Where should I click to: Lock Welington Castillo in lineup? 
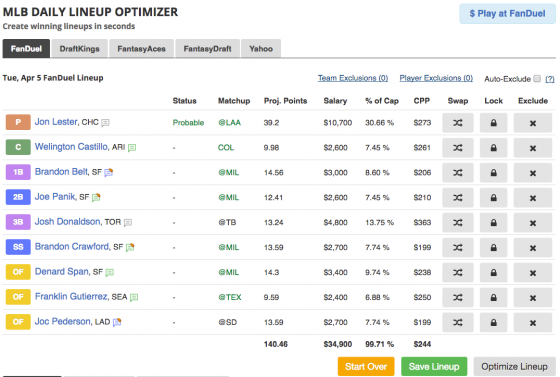pyautogui.click(x=493, y=148)
